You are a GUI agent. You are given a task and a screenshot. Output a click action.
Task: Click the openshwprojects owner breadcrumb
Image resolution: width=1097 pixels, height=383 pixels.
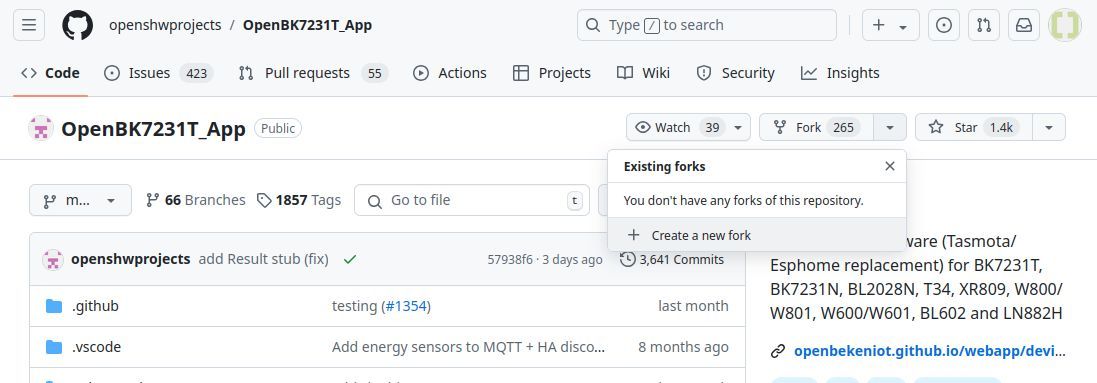(165, 25)
